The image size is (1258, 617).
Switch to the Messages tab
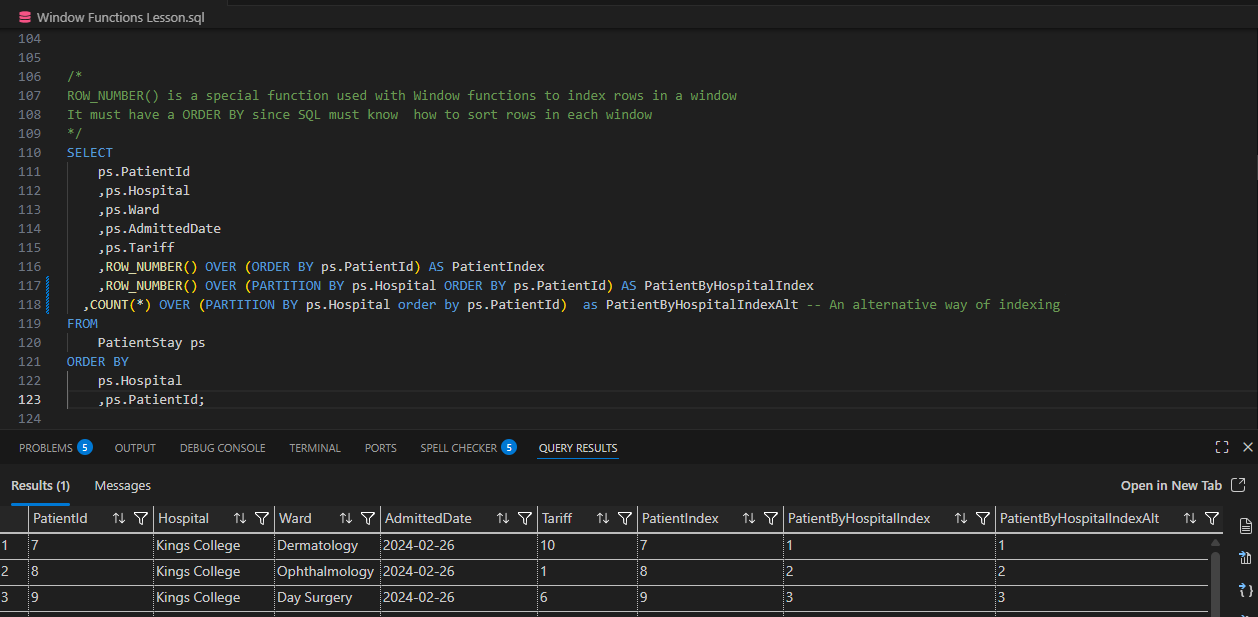pyautogui.click(x=122, y=485)
